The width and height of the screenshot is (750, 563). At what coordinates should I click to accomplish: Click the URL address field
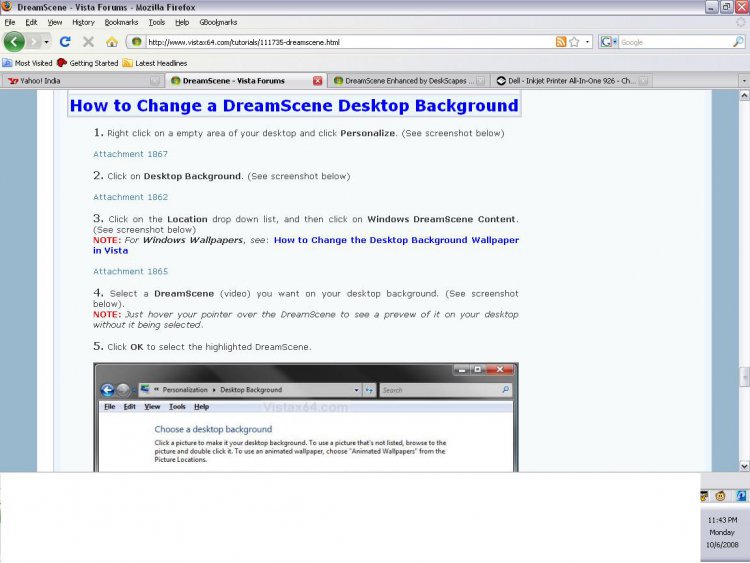[350, 42]
